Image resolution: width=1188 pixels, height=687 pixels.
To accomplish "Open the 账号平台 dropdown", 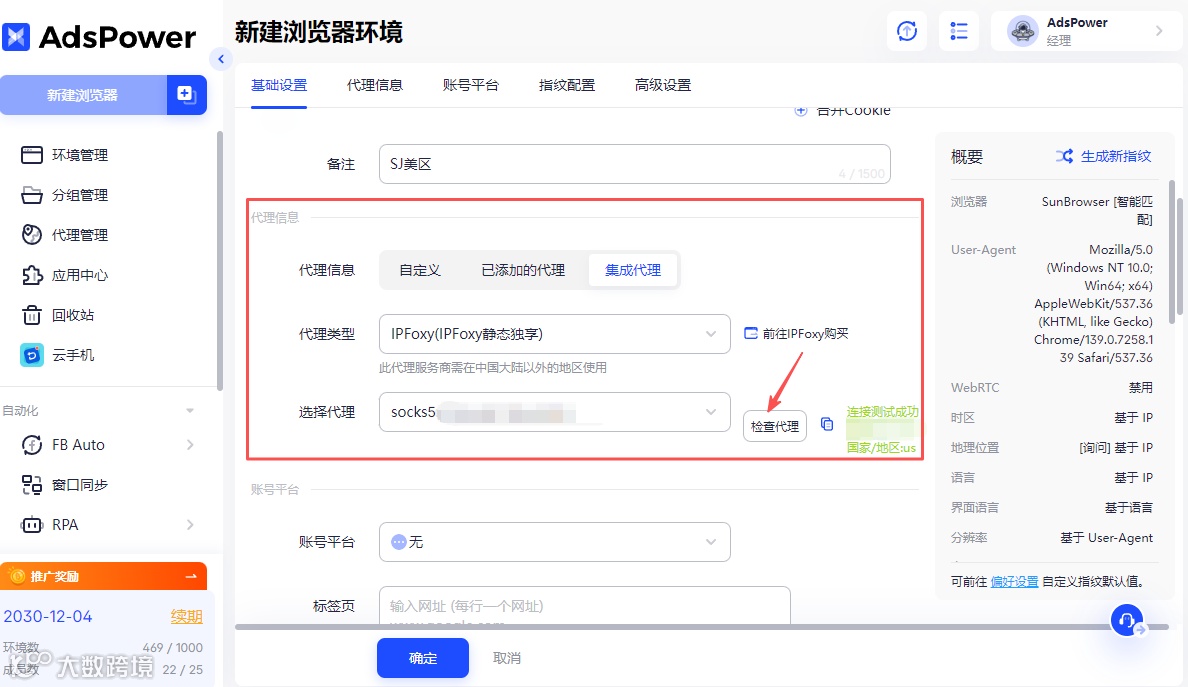I will 555,542.
